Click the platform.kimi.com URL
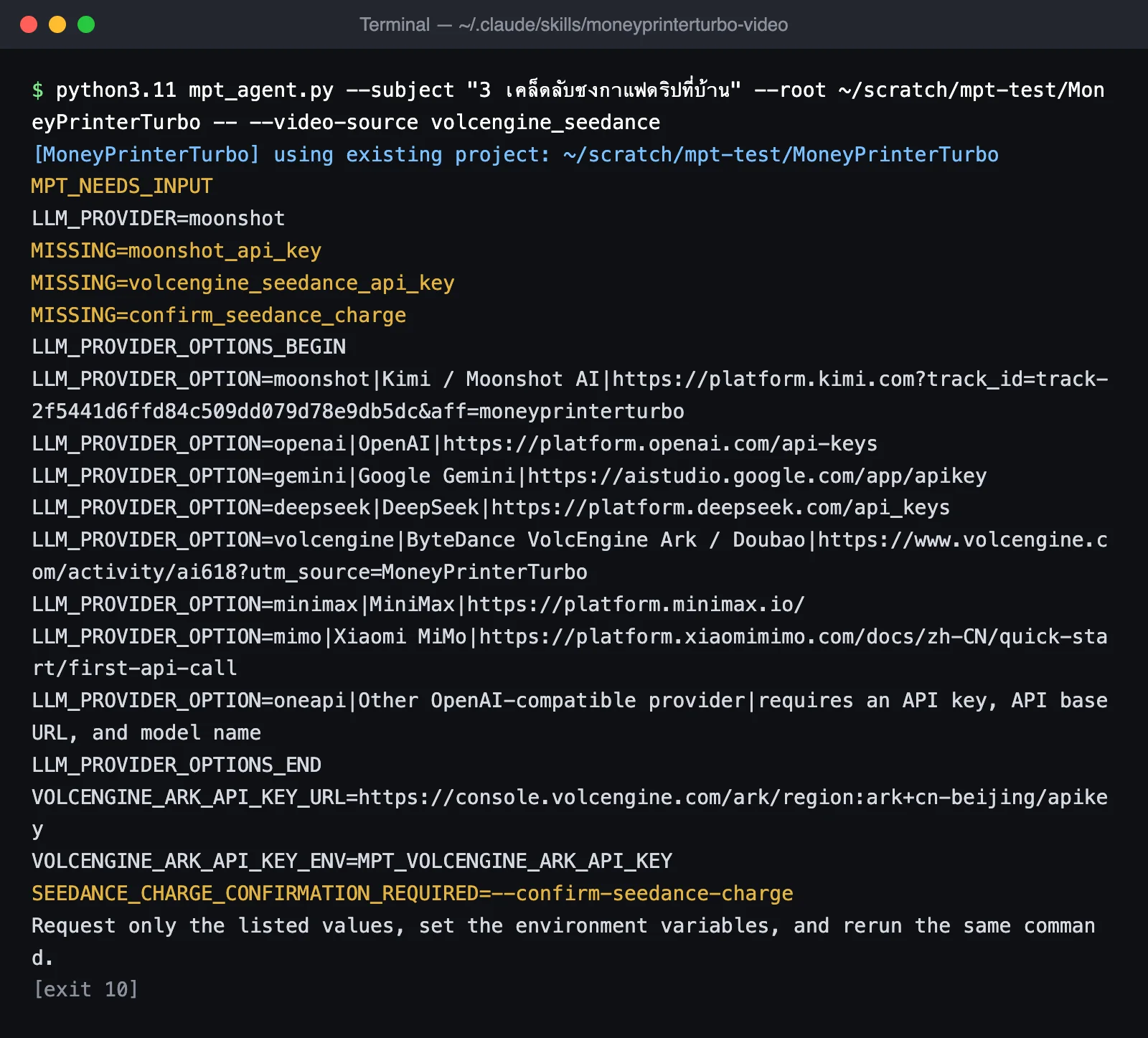Viewport: 1148px width, 1038px height. point(570,395)
